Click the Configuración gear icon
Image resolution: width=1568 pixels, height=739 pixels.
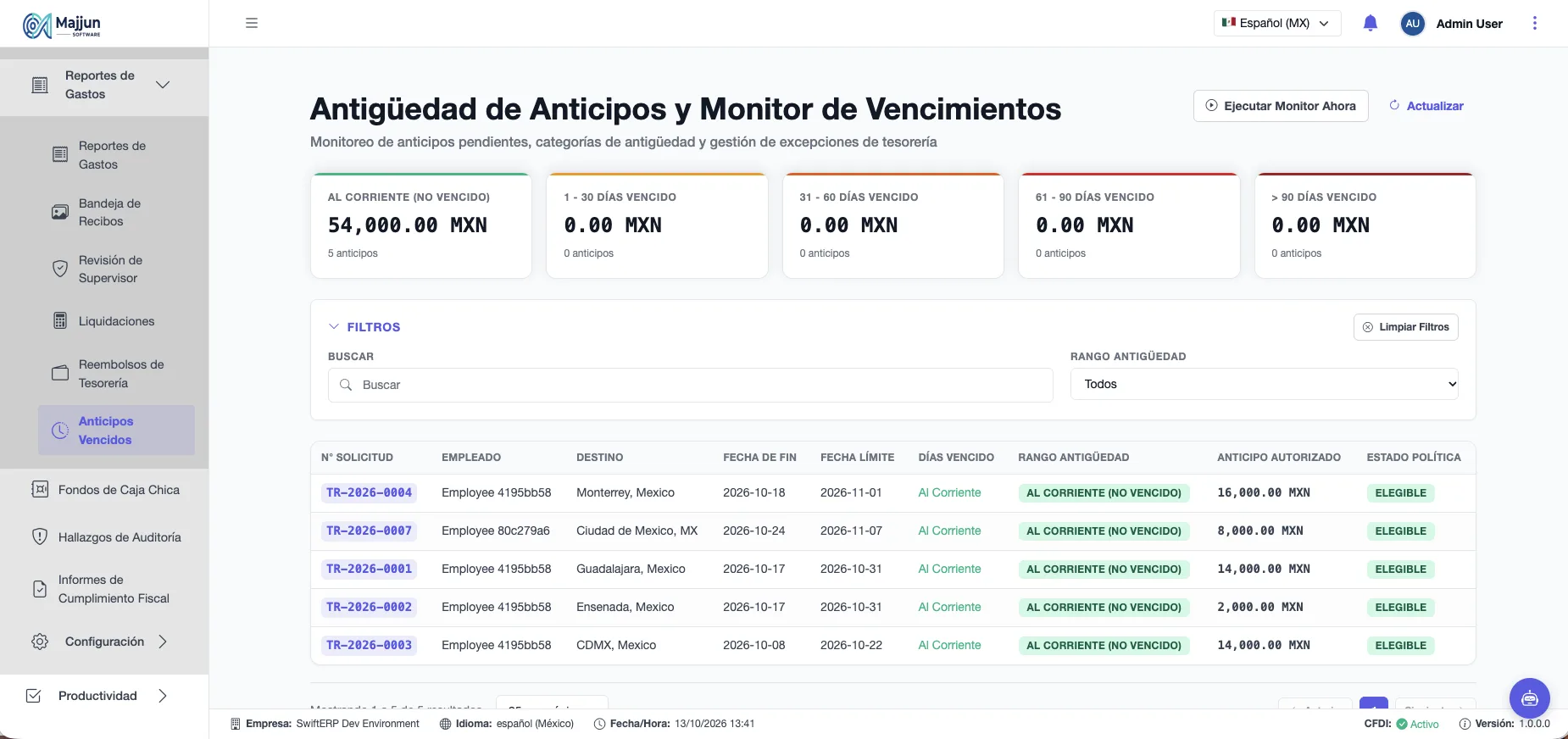click(40, 642)
